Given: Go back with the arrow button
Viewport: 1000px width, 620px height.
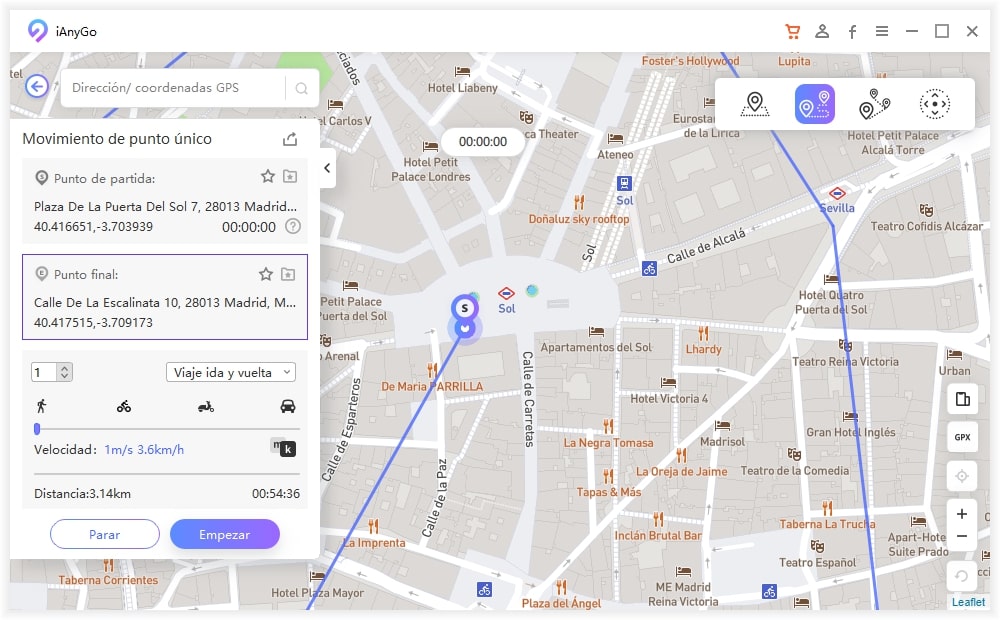Looking at the screenshot, I should pyautogui.click(x=38, y=86).
